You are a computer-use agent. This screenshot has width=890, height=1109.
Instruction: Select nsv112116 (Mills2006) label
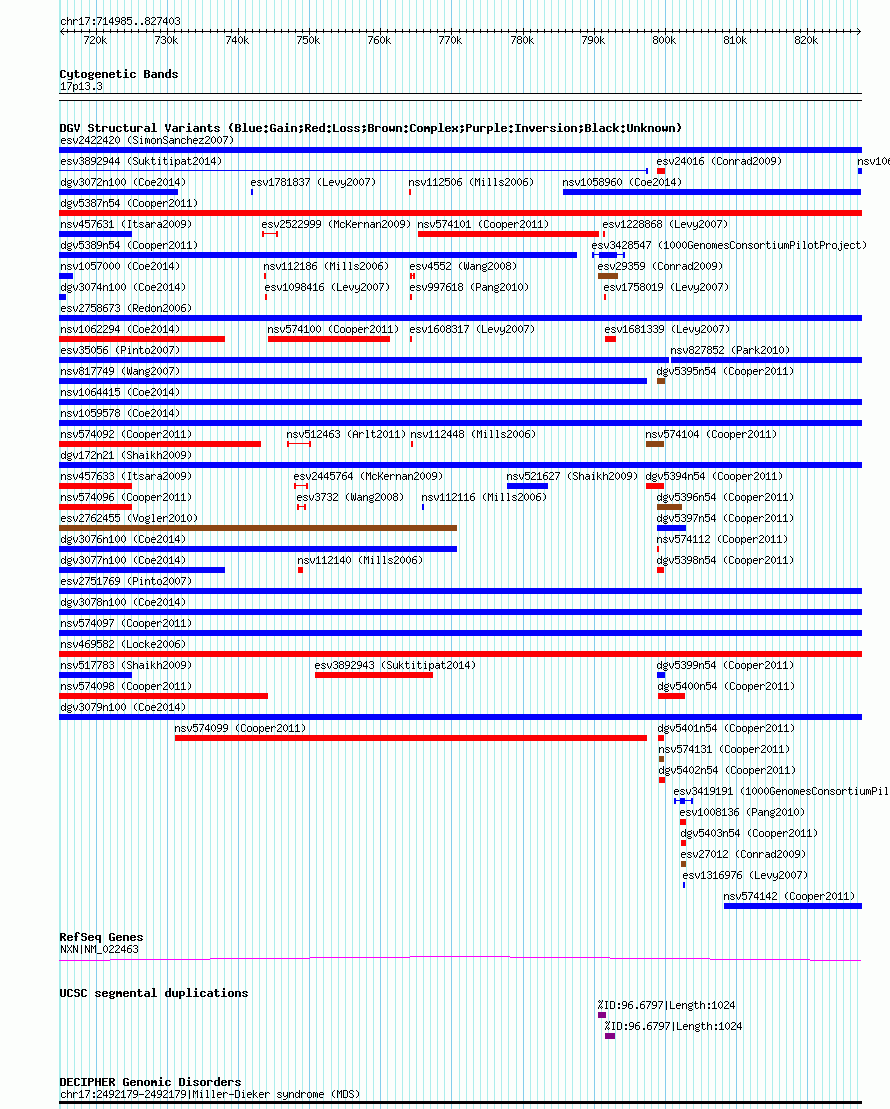point(484,497)
